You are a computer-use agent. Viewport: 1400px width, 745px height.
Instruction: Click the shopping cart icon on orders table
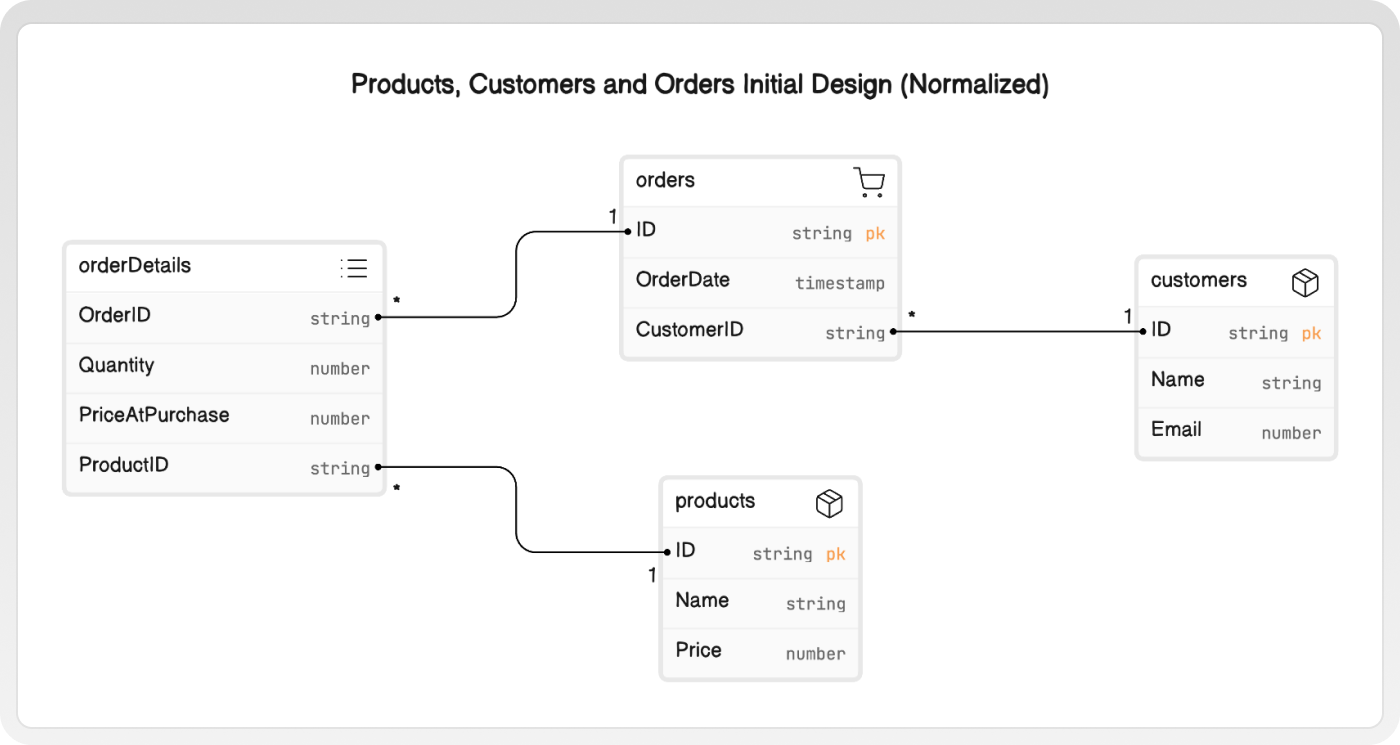pyautogui.click(x=868, y=181)
